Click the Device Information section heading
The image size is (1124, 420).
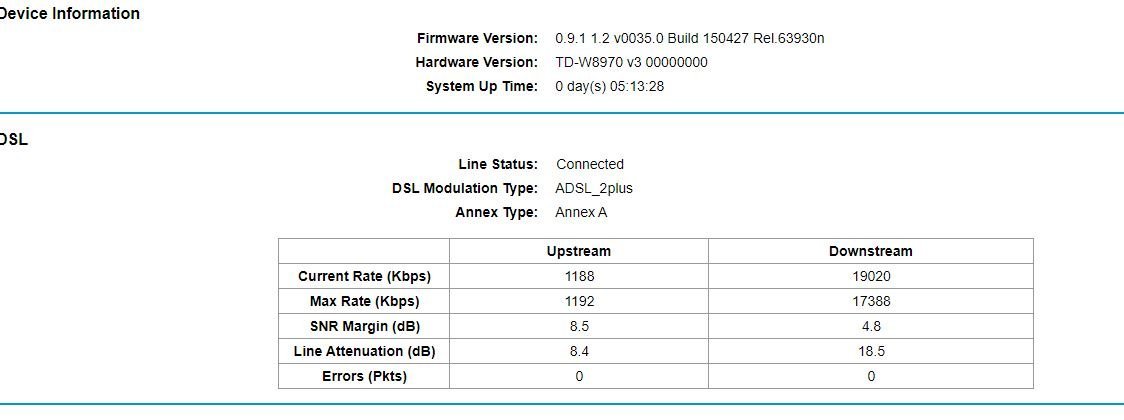pos(70,14)
